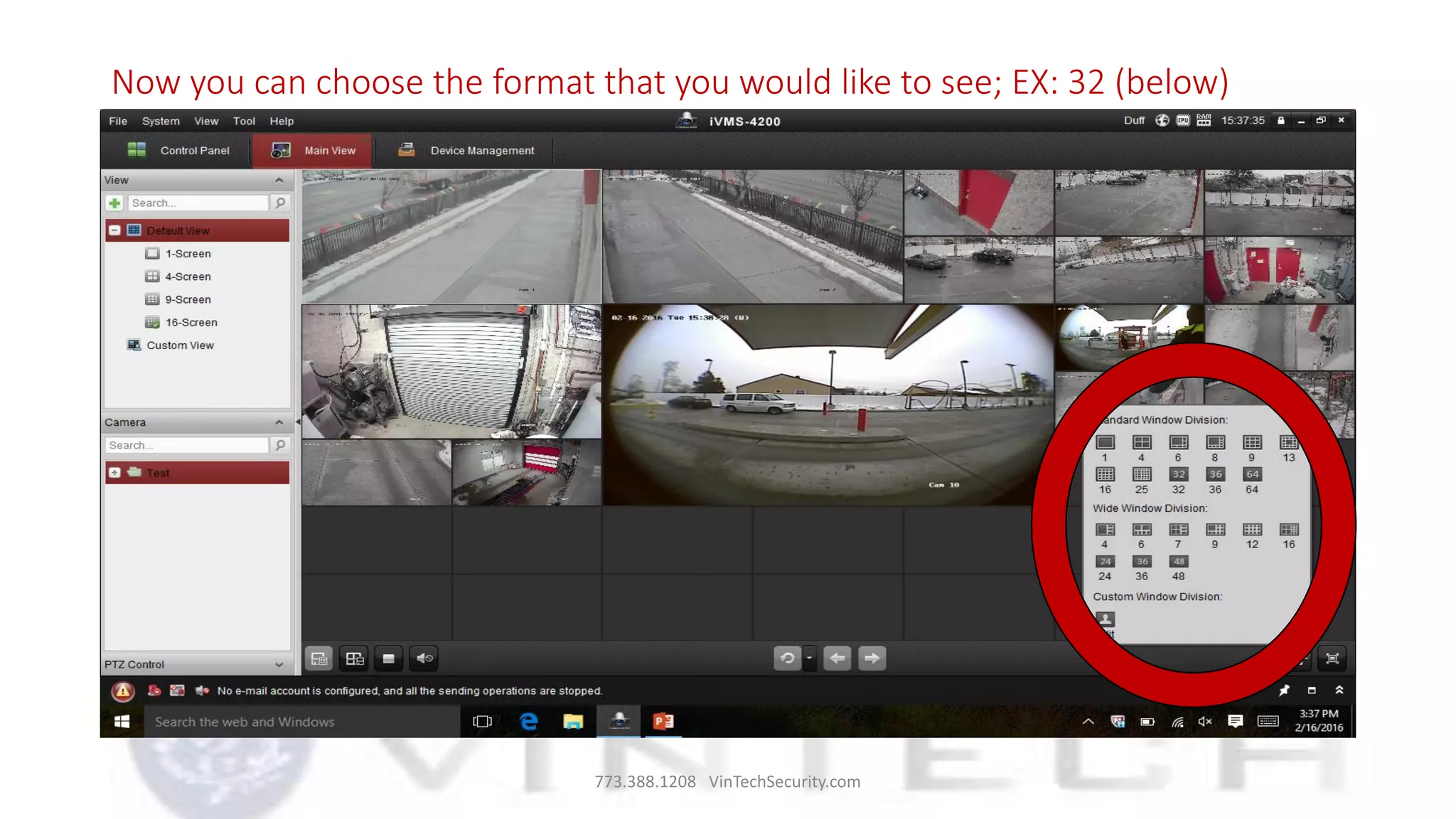Select standard 6-window division layout
Screen dimensions: 1456x819
pyautogui.click(x=1179, y=443)
